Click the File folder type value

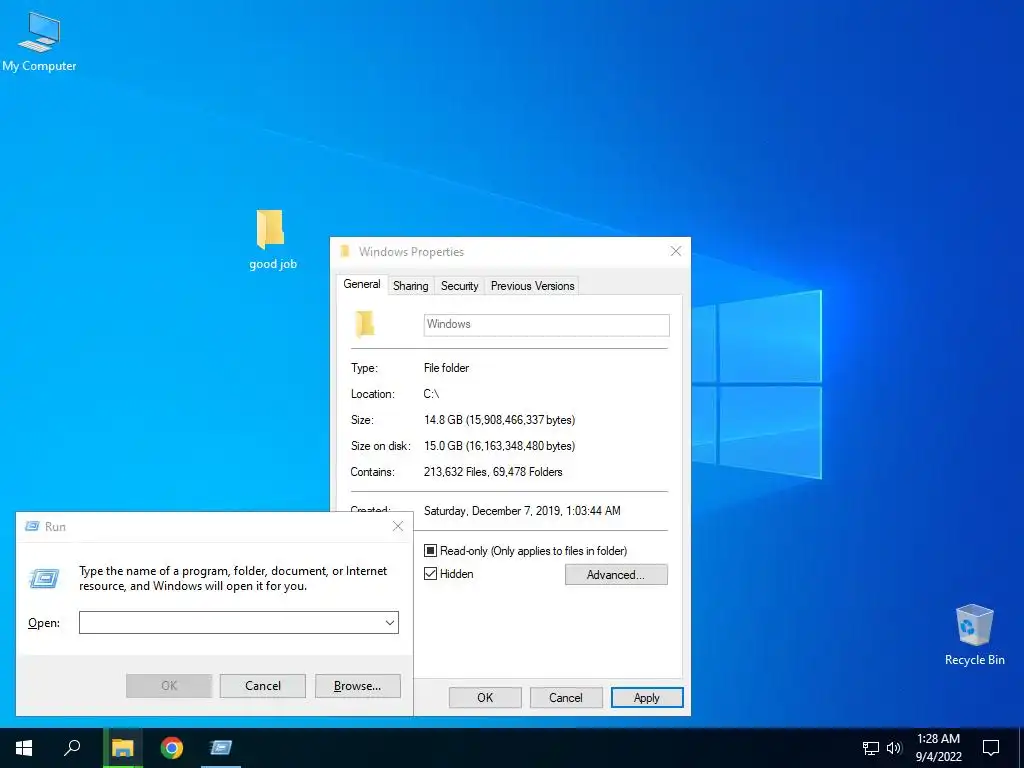446,368
